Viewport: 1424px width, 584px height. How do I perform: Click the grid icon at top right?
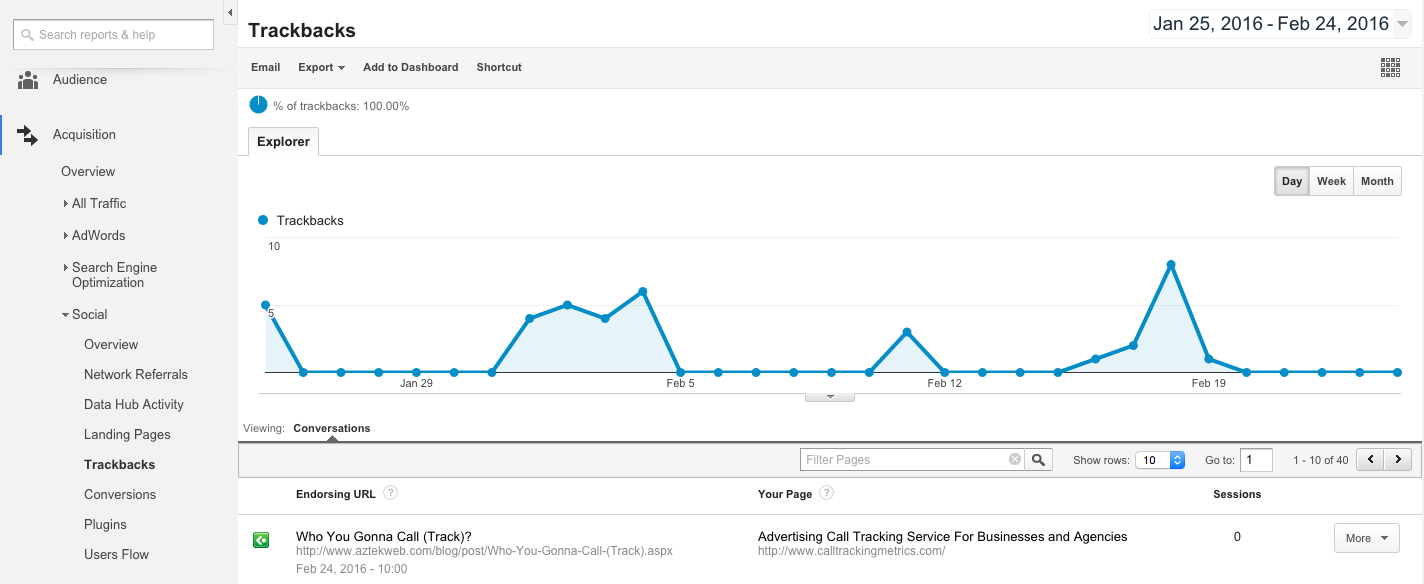1390,67
